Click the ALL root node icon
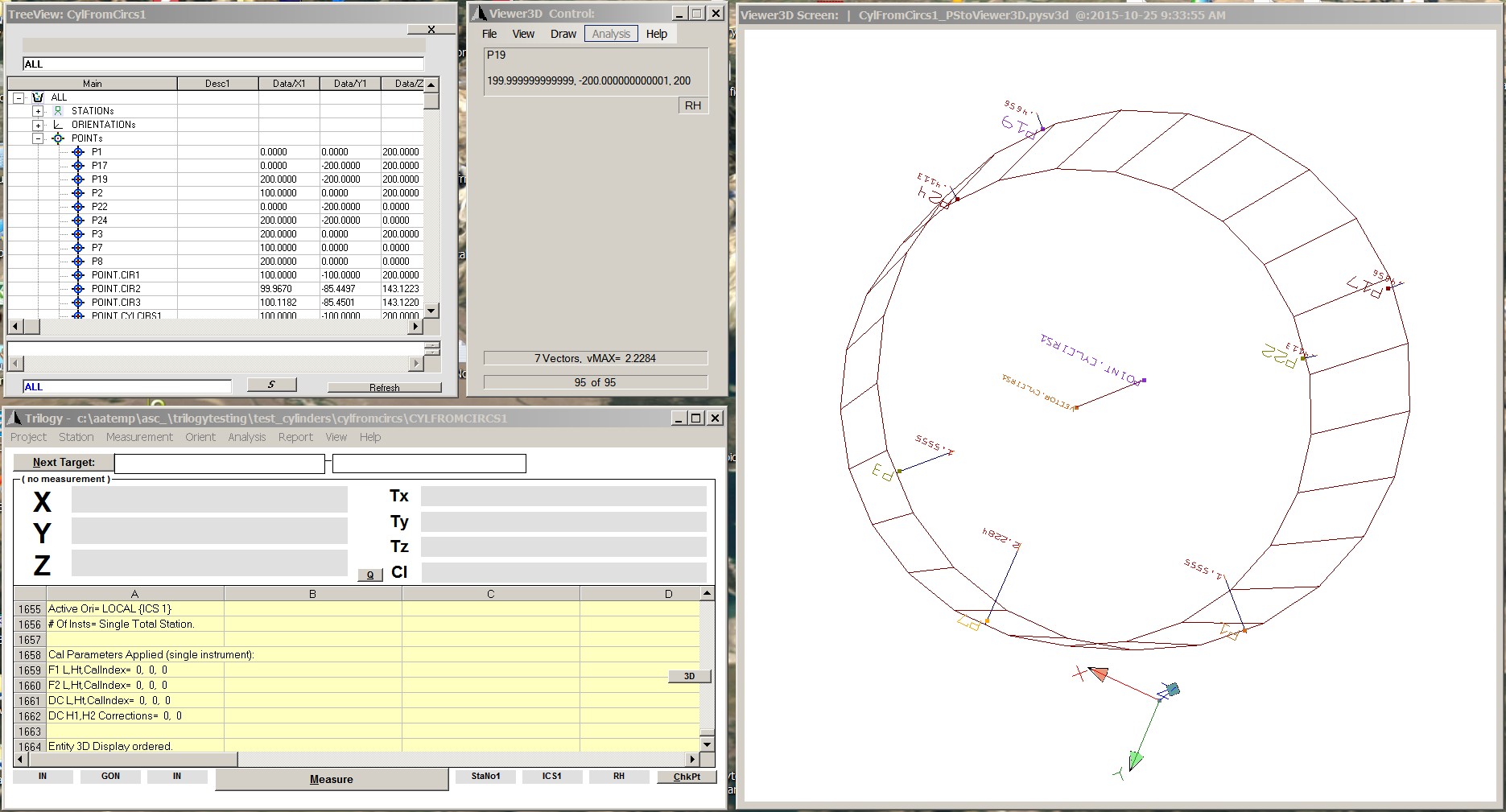The height and width of the screenshot is (812, 1506). point(37,97)
